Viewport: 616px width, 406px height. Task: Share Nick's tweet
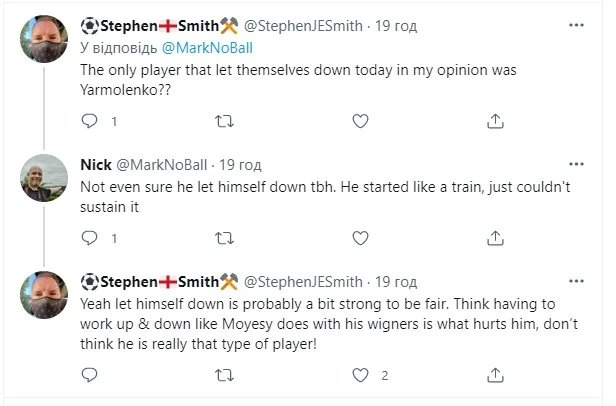(x=495, y=238)
